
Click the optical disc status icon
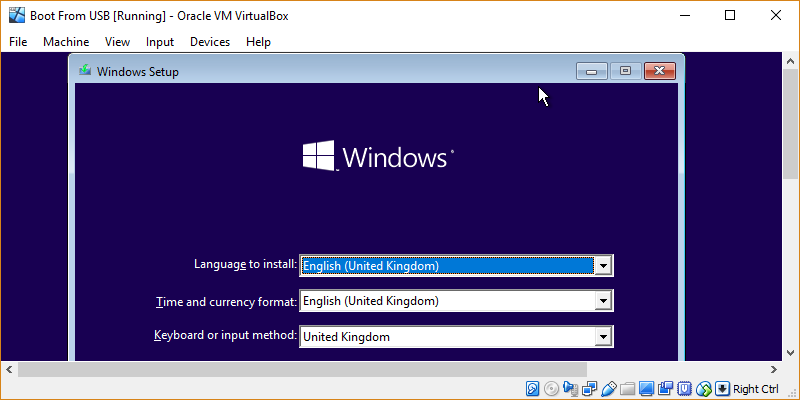[x=551, y=389]
